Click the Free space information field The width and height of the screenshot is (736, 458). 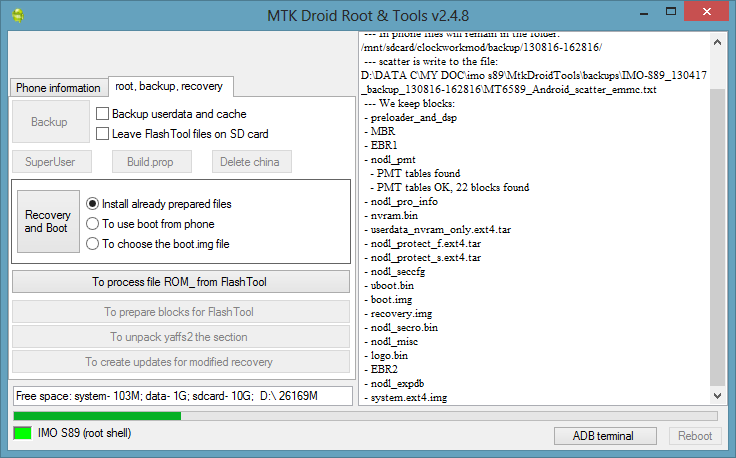click(x=183, y=396)
